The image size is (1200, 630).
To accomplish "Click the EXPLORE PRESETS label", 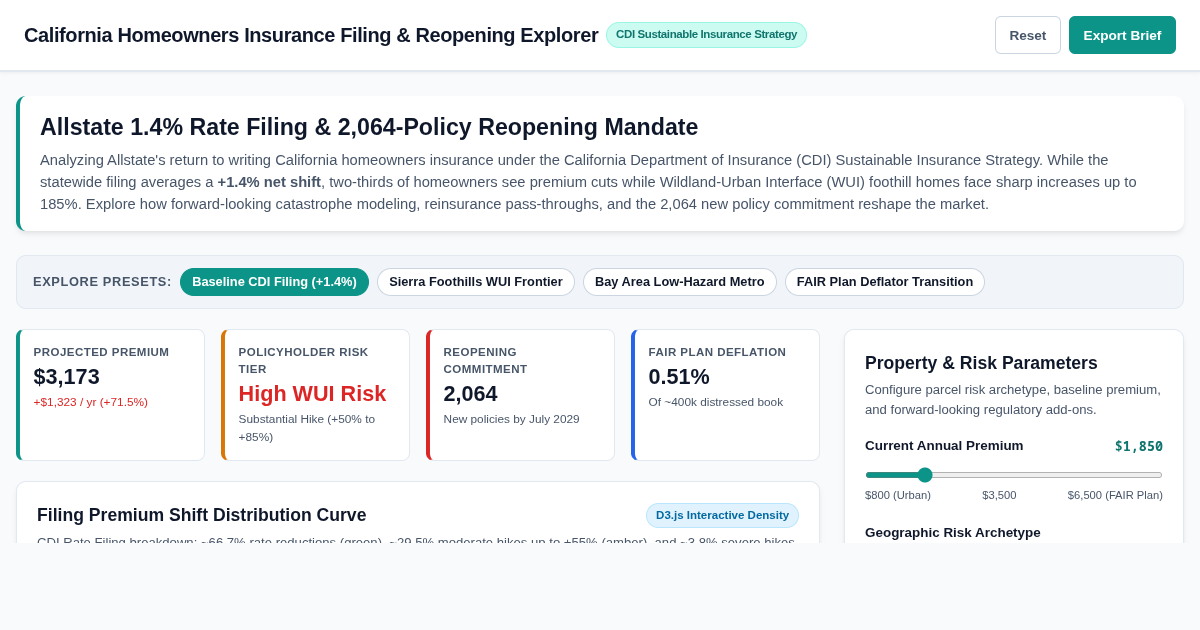I will click(x=102, y=282).
